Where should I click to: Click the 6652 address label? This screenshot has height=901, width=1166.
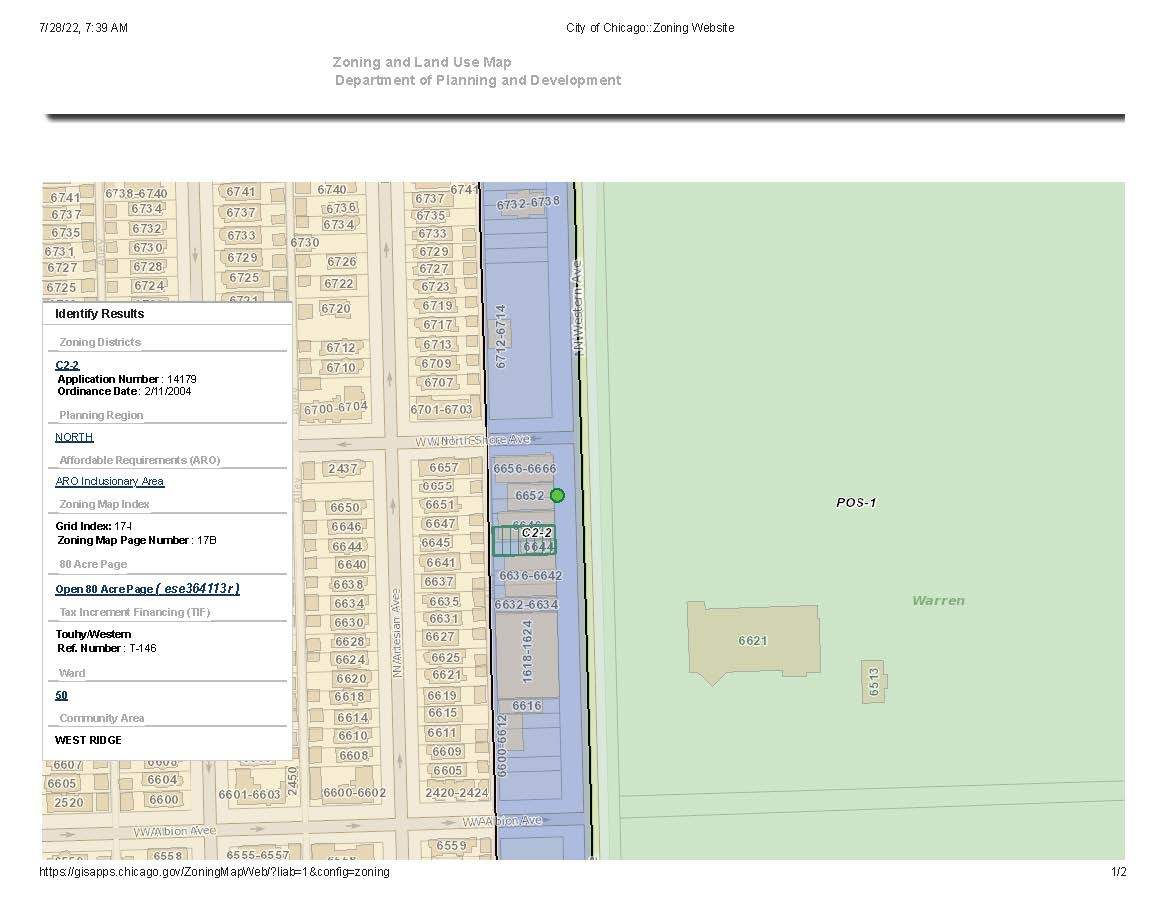[x=529, y=495]
